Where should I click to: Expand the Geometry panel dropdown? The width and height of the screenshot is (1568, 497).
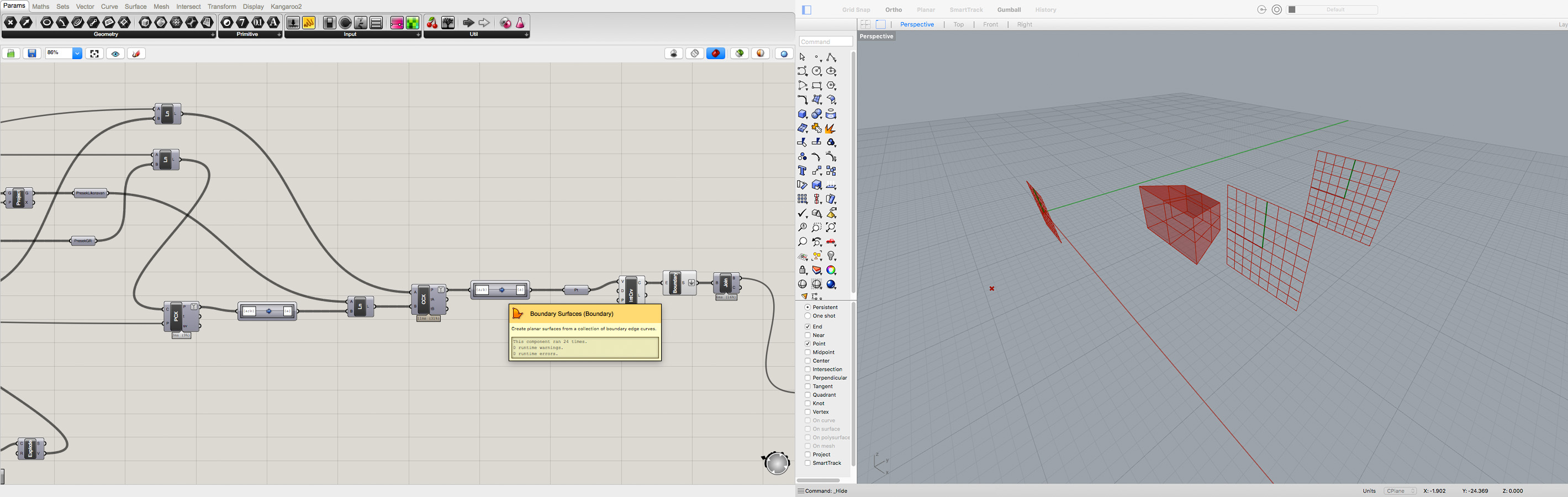pos(213,35)
